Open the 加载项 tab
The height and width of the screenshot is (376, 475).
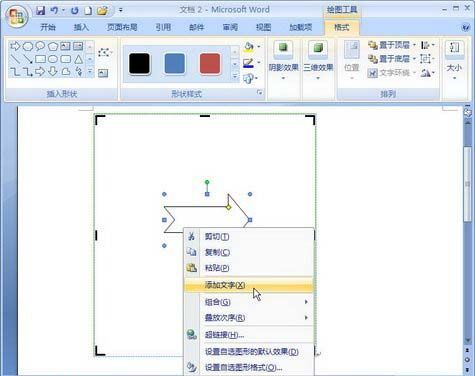click(301, 27)
